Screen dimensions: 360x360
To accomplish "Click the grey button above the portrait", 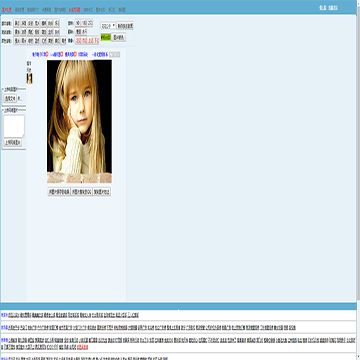I will point(115,54).
